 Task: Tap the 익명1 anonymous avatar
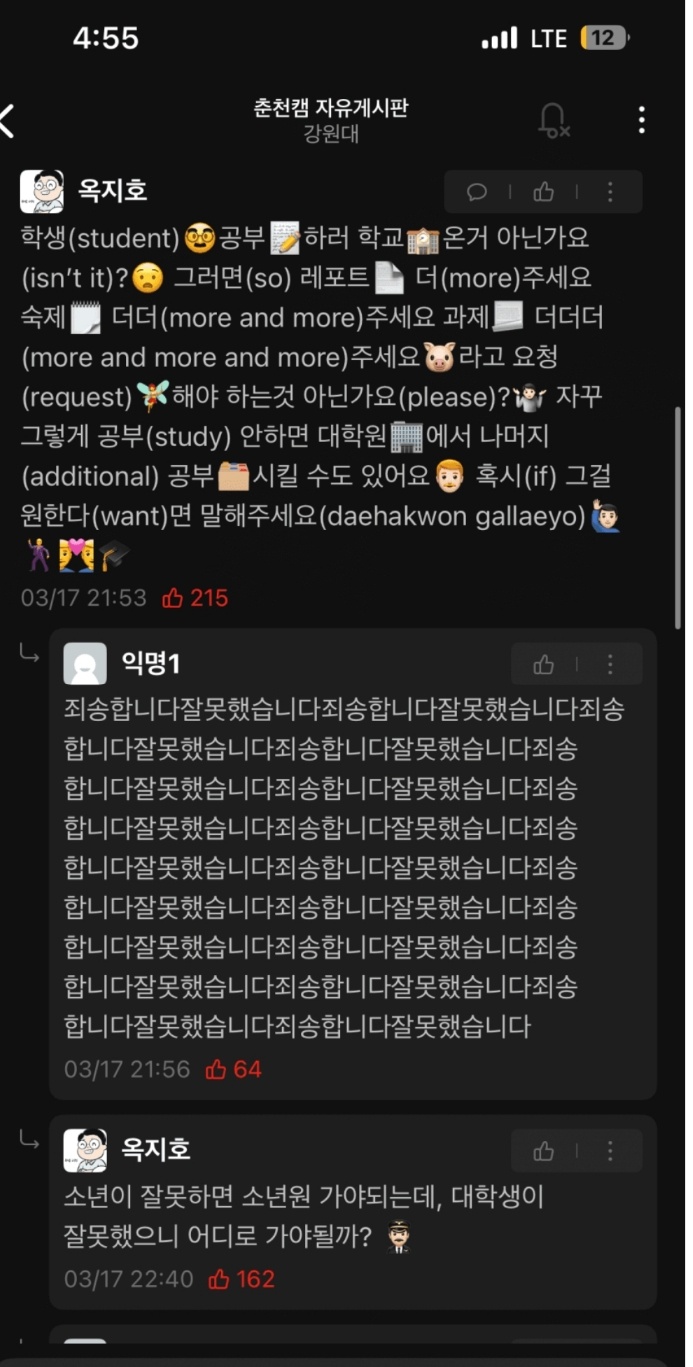tap(85, 664)
